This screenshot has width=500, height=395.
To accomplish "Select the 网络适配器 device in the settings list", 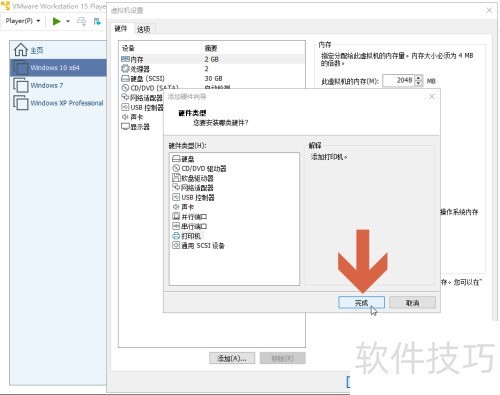I will [x=142, y=98].
